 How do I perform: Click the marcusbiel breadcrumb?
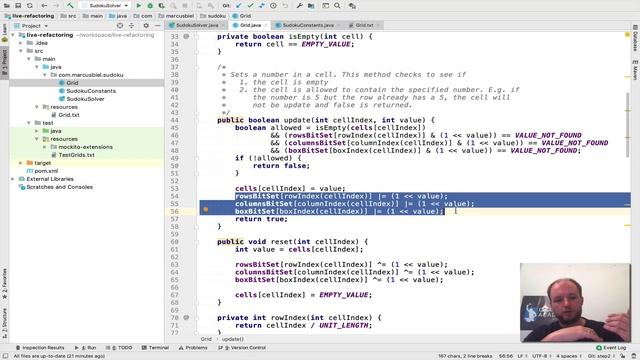coord(177,16)
